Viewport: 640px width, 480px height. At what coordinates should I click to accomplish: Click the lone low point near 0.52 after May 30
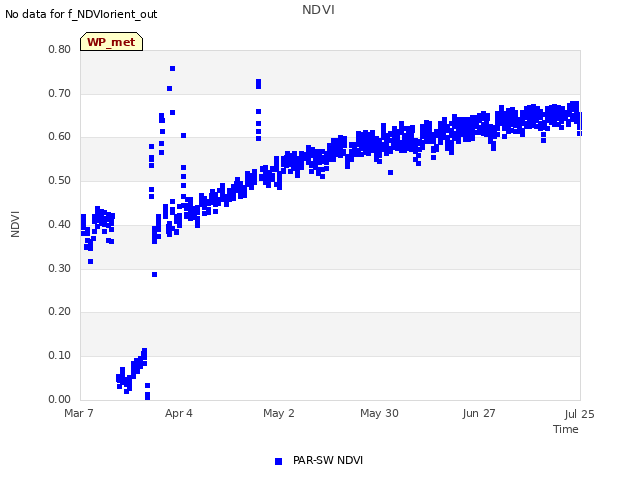click(391, 173)
